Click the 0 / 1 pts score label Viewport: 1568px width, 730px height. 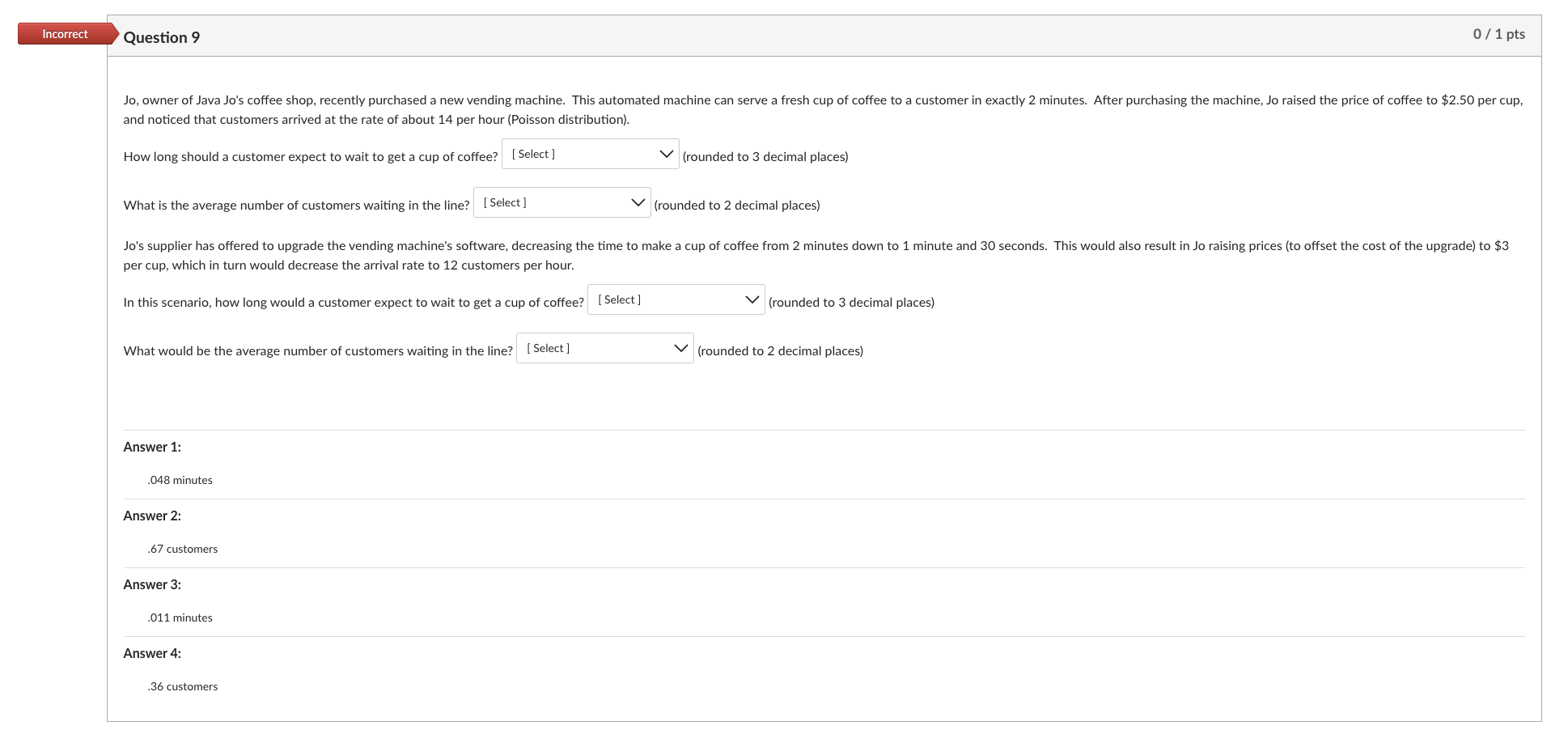point(1500,33)
